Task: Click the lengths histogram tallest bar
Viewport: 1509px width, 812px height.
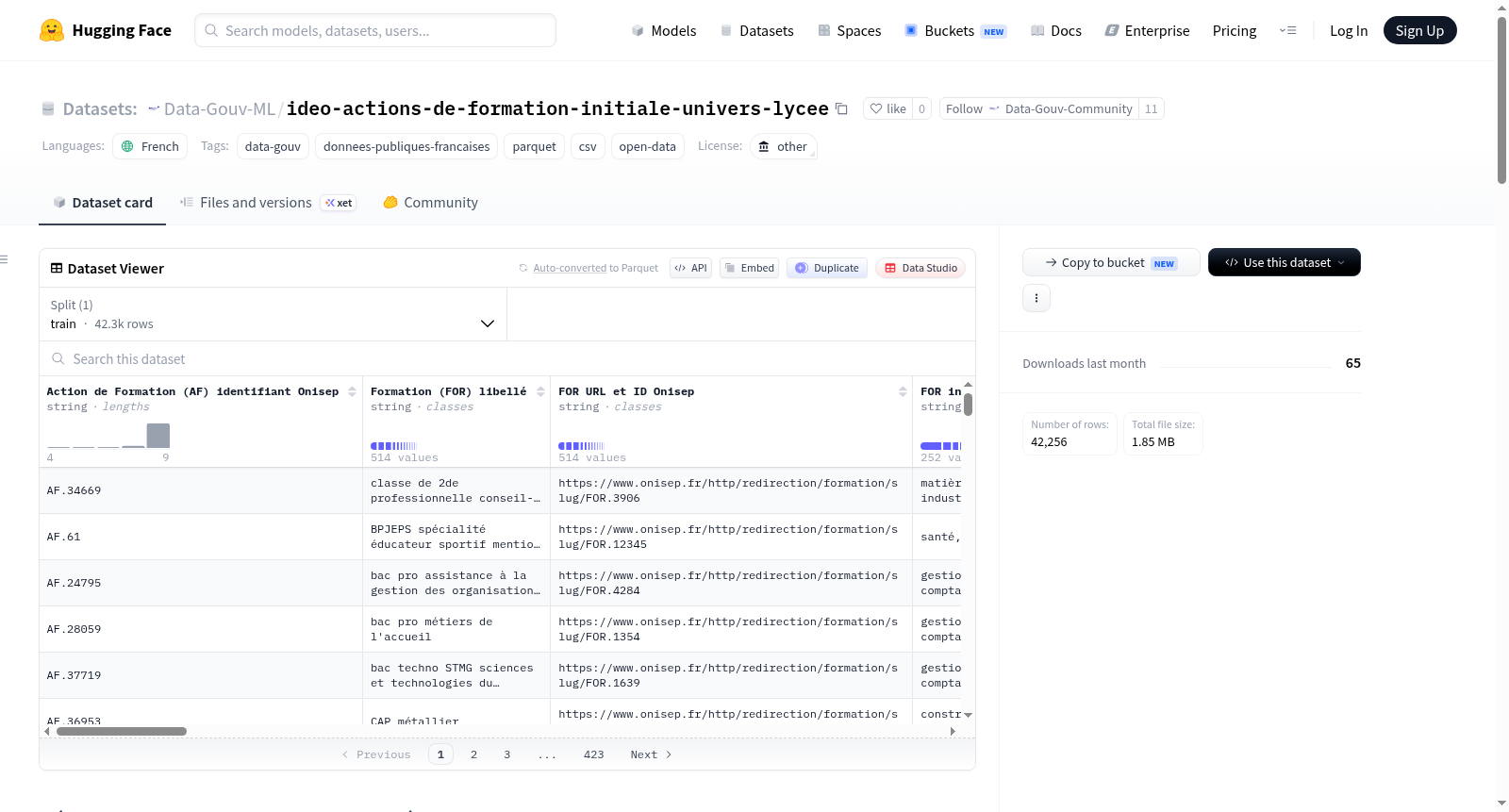Action: coord(158,435)
